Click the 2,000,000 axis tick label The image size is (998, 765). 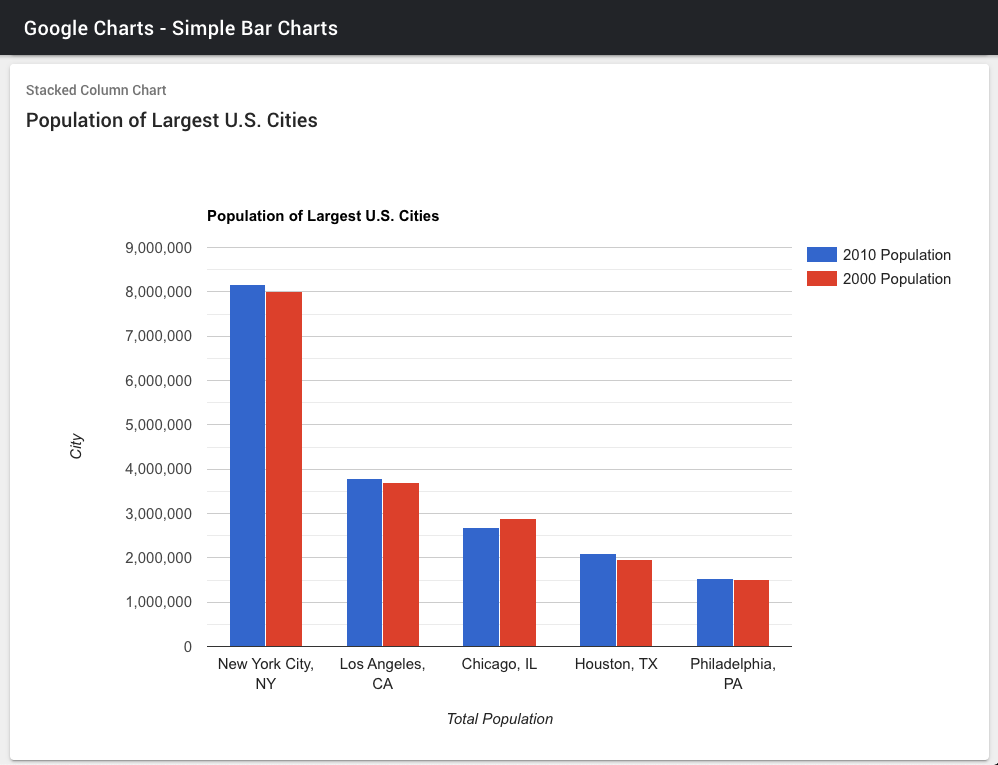coord(158,558)
